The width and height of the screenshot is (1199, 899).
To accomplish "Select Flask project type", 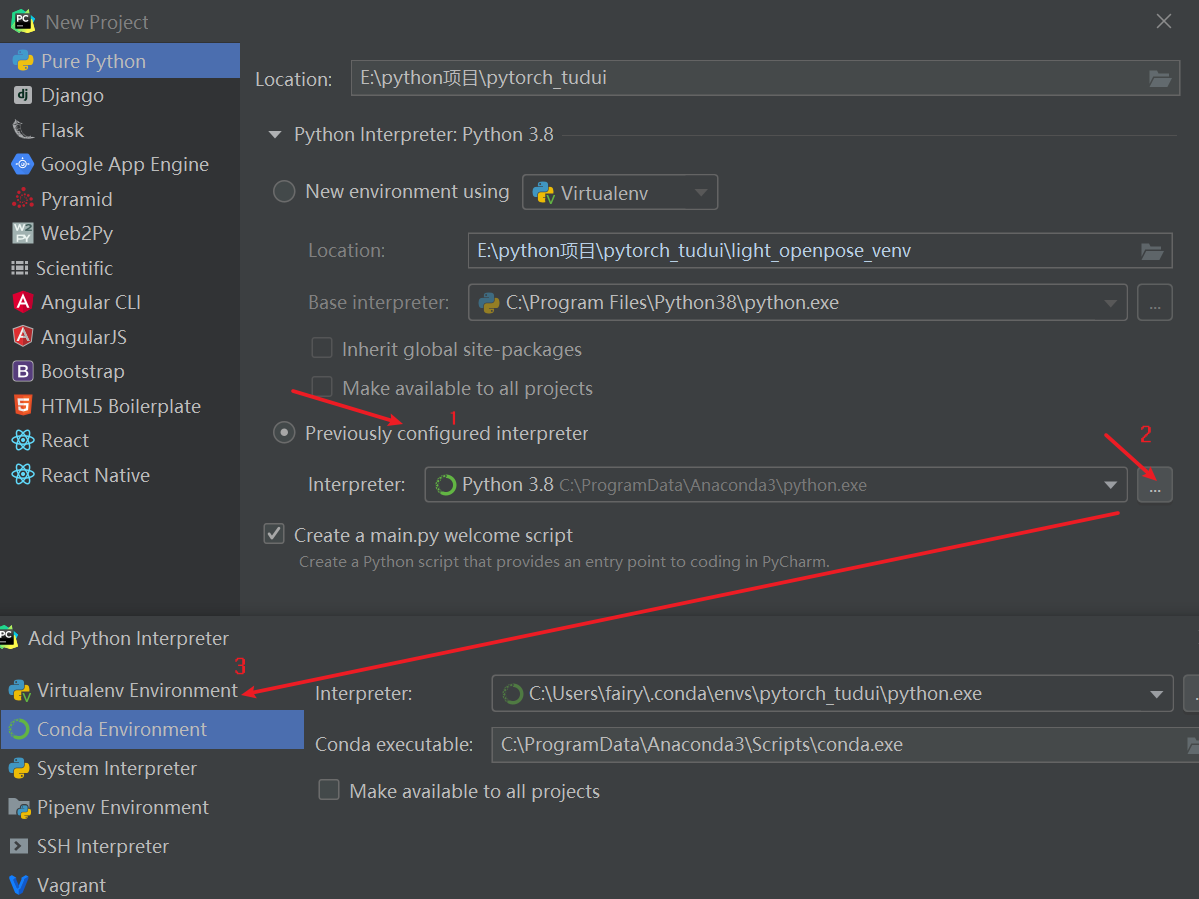I will [120, 130].
